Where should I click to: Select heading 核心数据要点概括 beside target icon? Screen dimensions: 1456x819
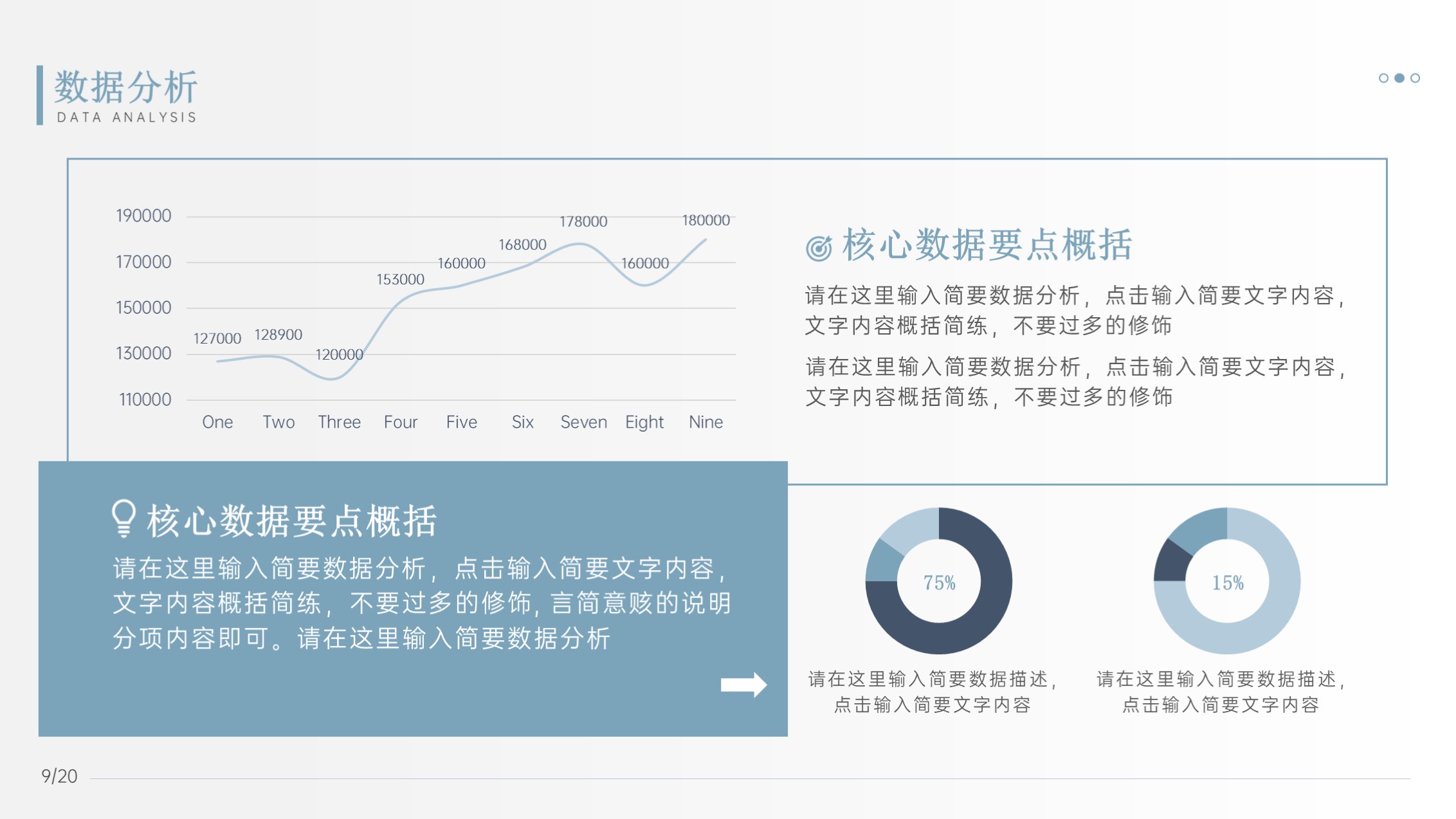click(987, 245)
